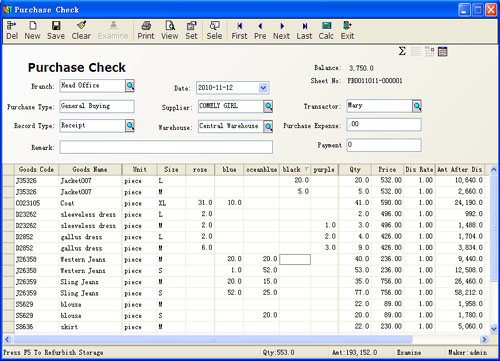Click the Del toolbar icon
The image size is (500, 361).
pyautogui.click(x=12, y=30)
